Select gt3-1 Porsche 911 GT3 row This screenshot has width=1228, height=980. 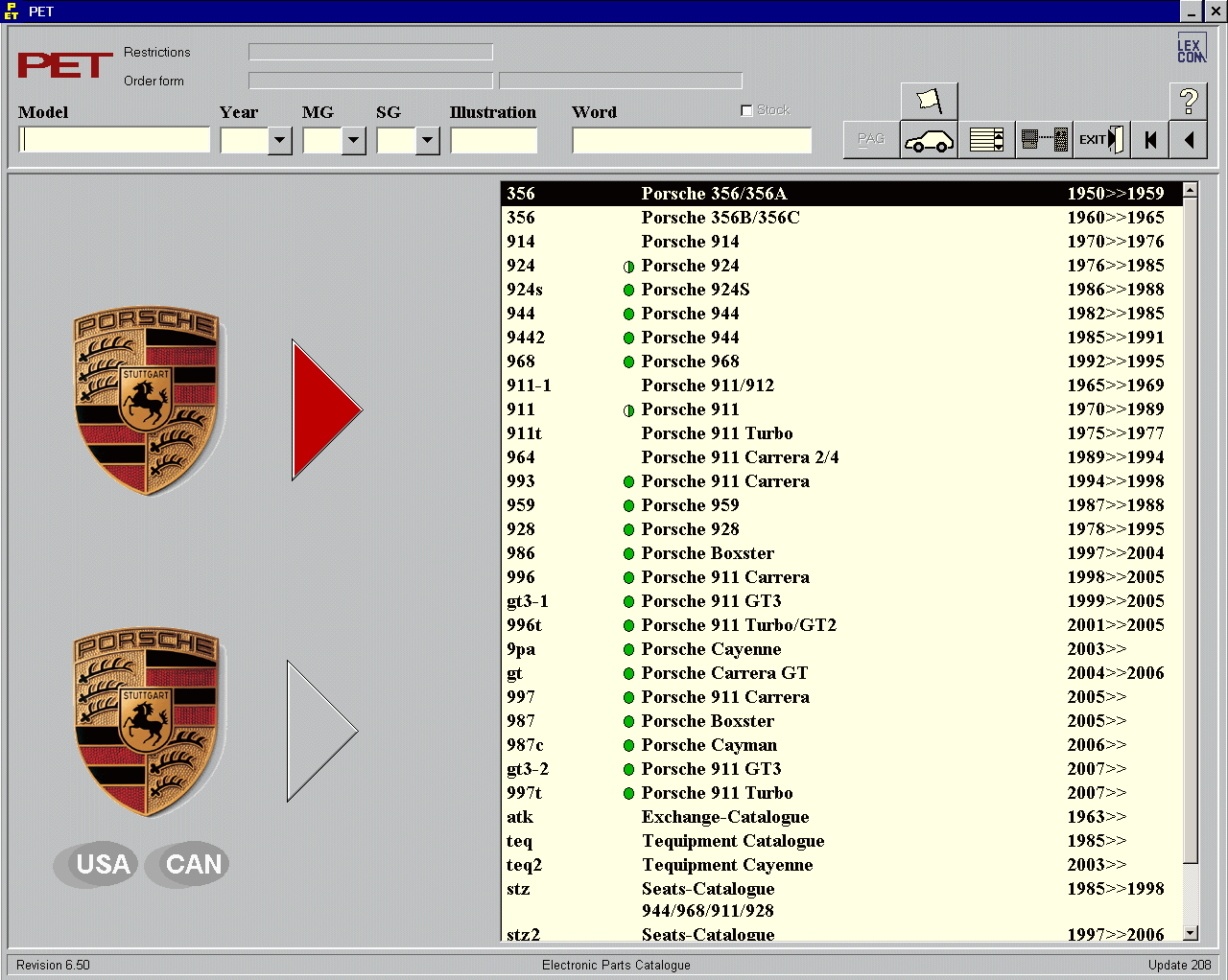coord(841,601)
